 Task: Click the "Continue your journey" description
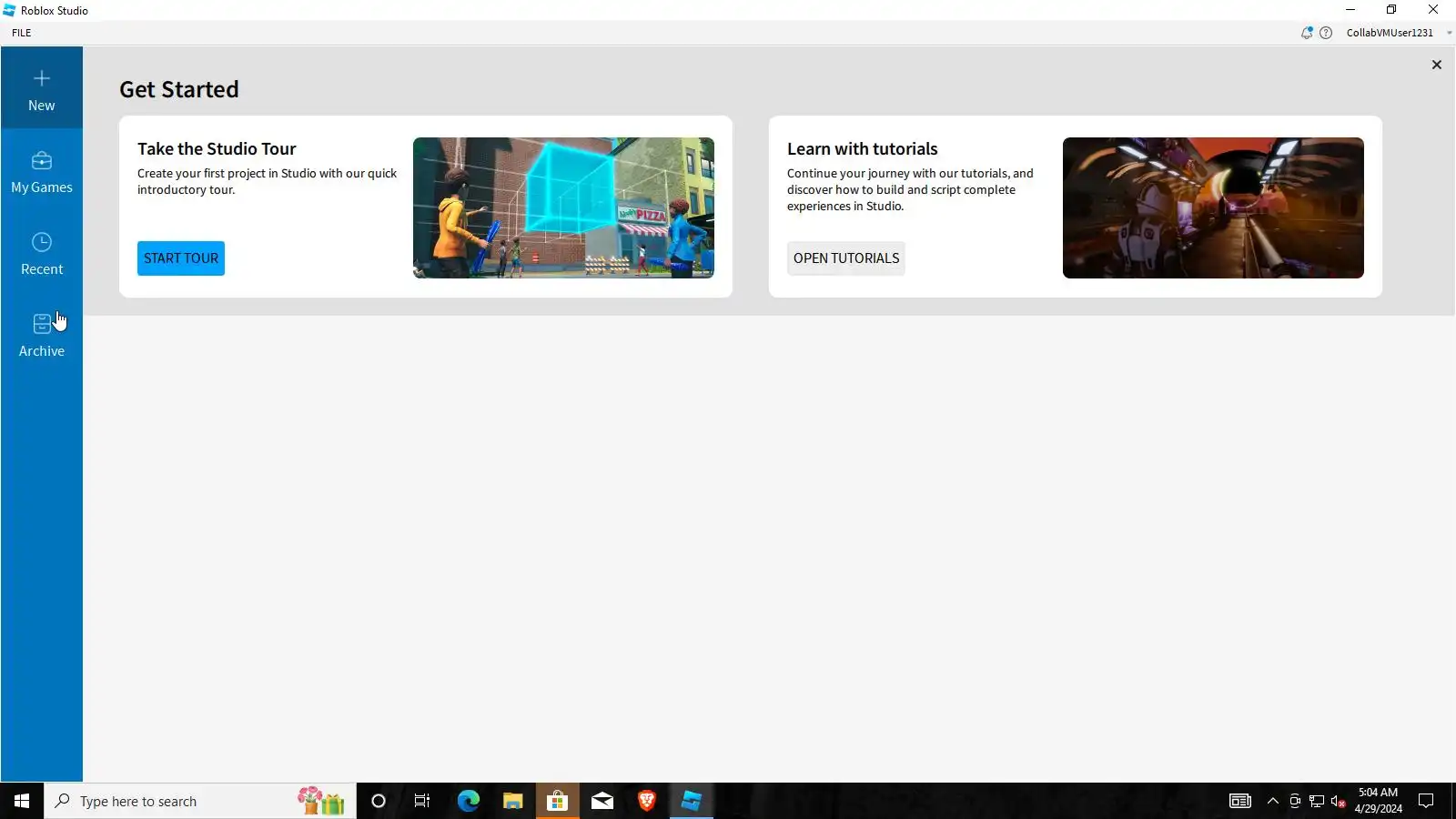coord(910,190)
